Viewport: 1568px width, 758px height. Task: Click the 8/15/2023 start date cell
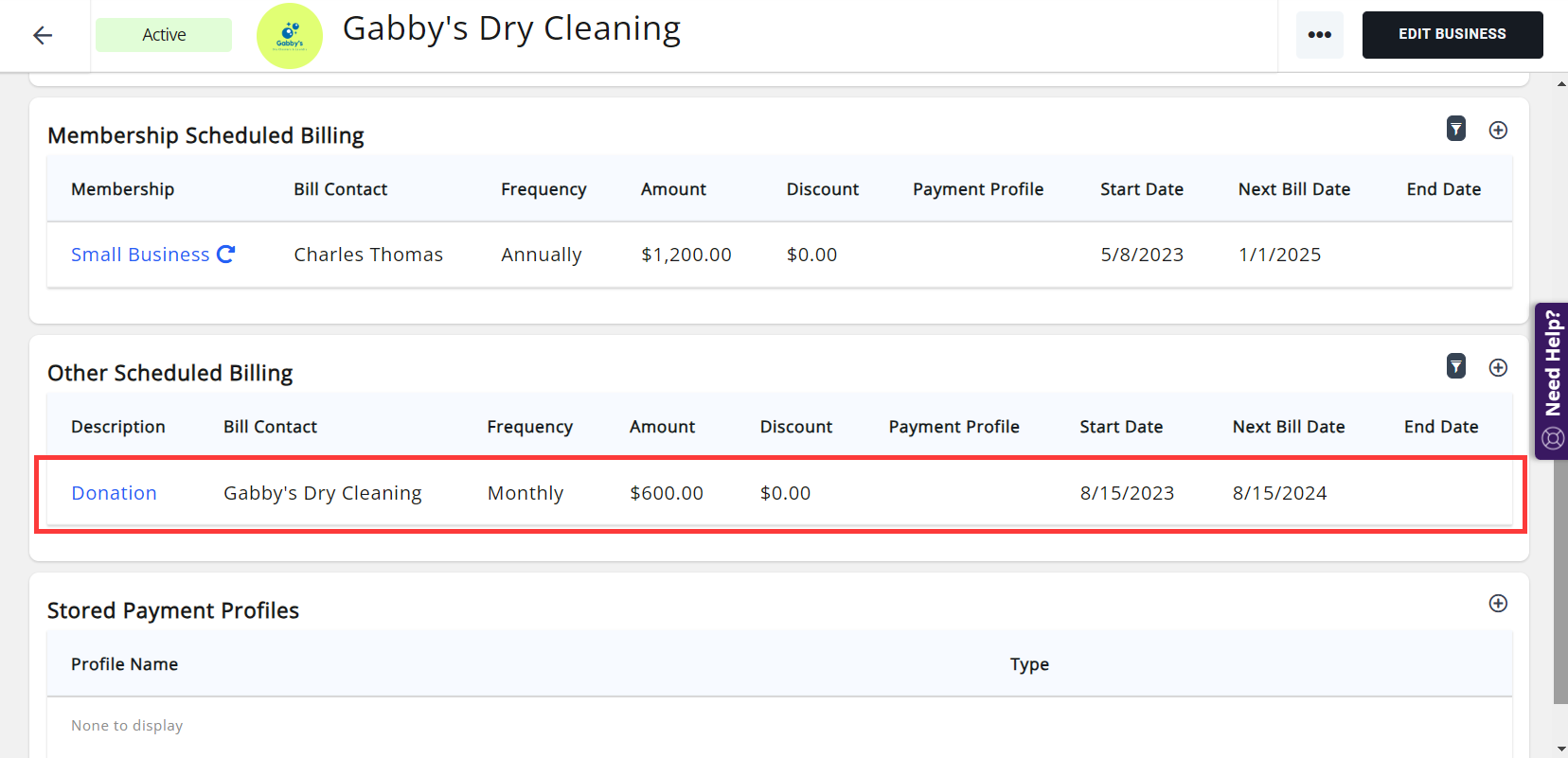coord(1127,493)
